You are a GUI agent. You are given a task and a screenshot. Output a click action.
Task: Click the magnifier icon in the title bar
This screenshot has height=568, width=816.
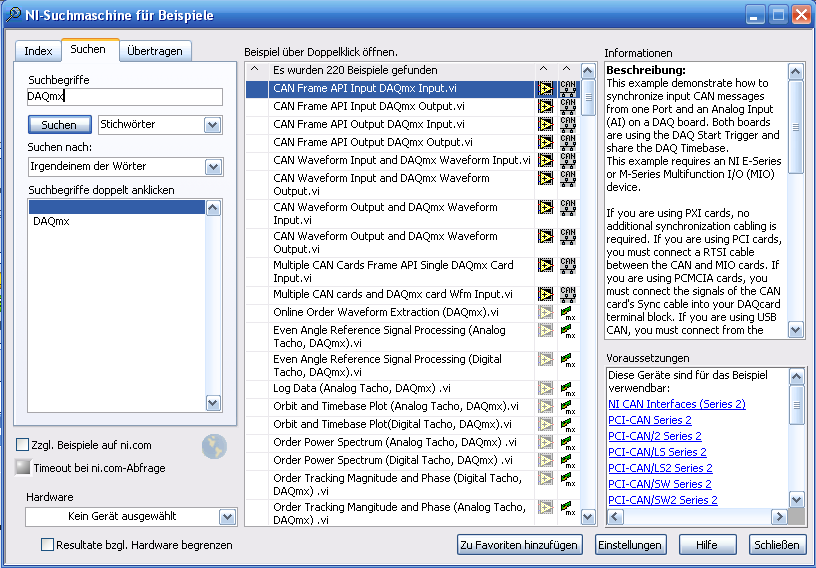[x=13, y=14]
